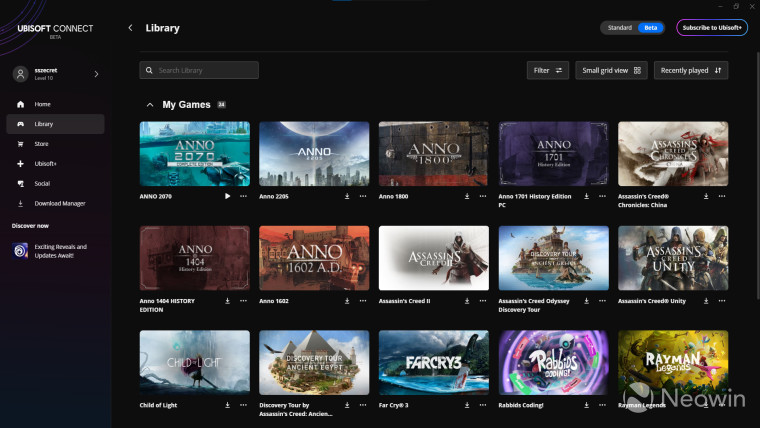The height and width of the screenshot is (428, 760).
Task: Download Rabbids Coding with its icon
Action: 586,405
